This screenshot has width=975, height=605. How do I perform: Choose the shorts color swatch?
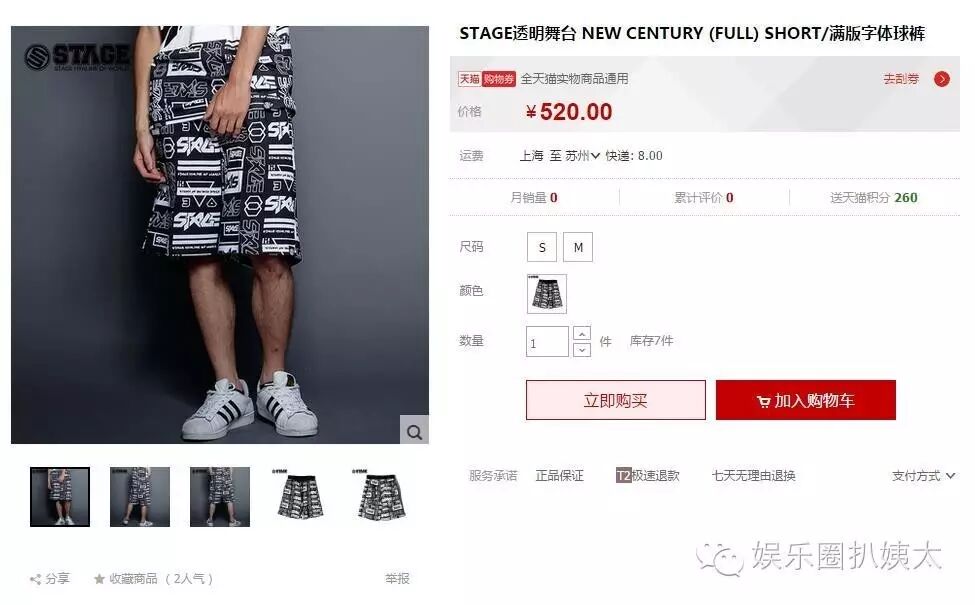547,293
